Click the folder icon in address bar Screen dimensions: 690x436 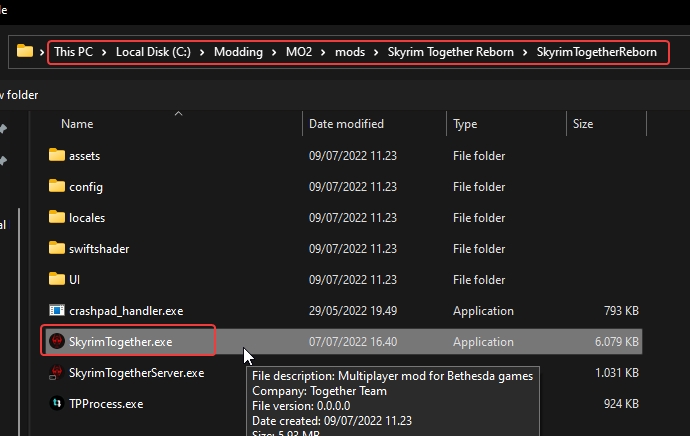[x=25, y=51]
